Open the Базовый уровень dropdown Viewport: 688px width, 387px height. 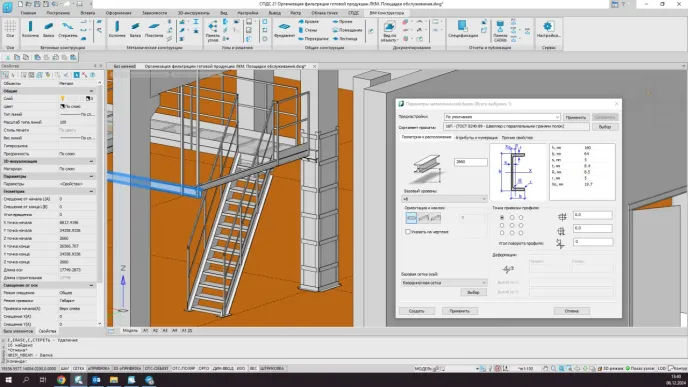(x=445, y=199)
